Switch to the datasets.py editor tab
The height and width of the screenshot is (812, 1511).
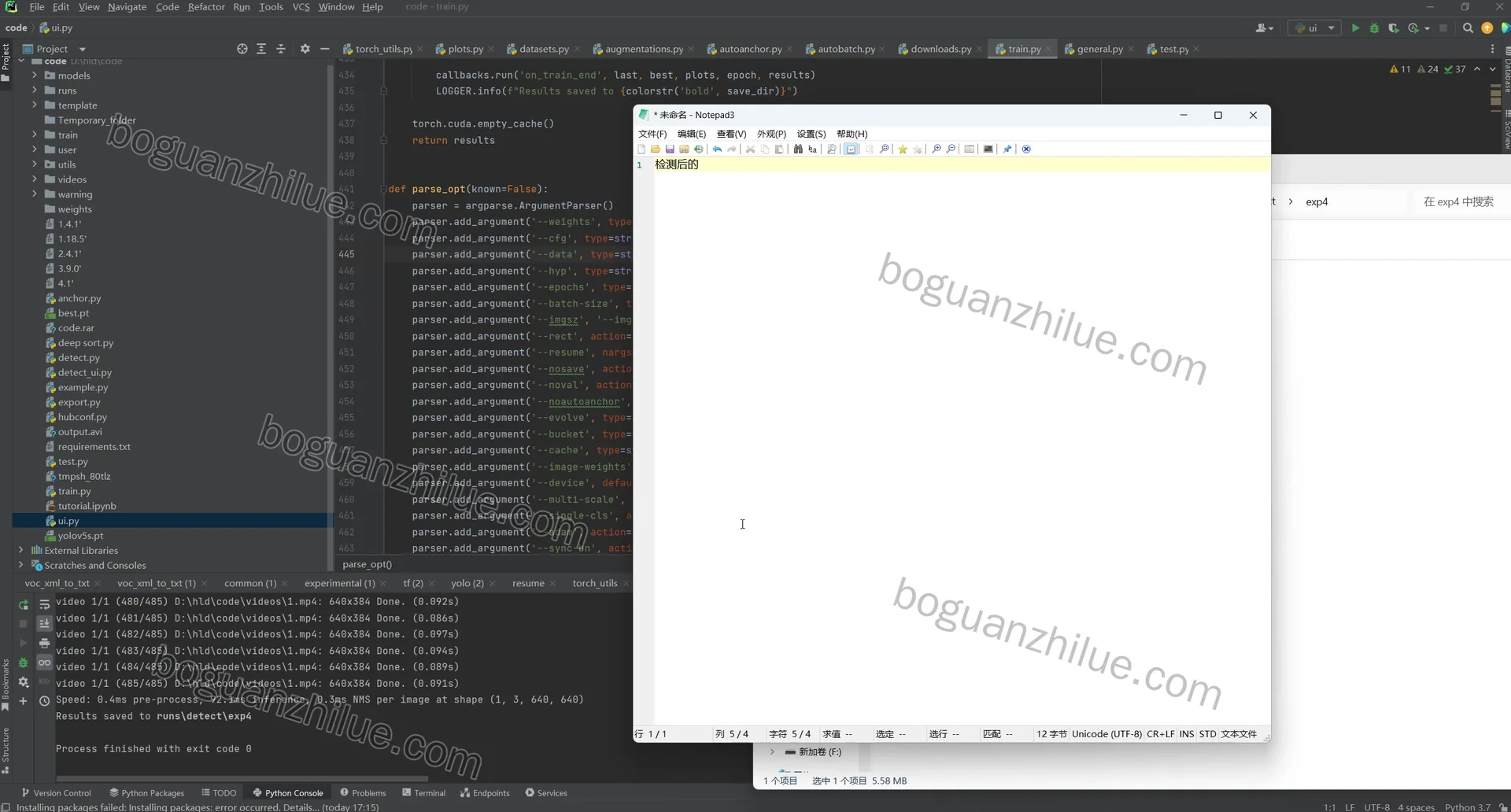(x=544, y=49)
